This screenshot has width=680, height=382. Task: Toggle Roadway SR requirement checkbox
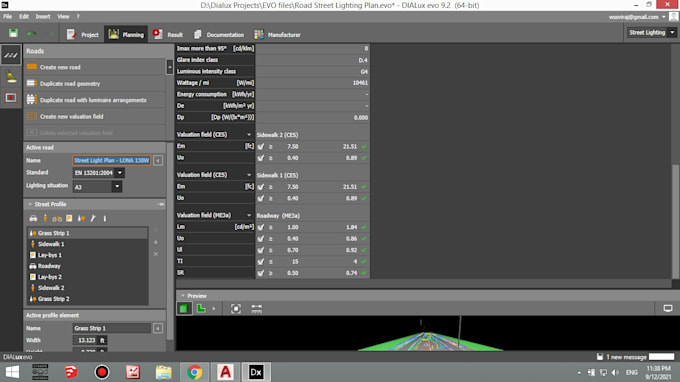[x=261, y=273]
